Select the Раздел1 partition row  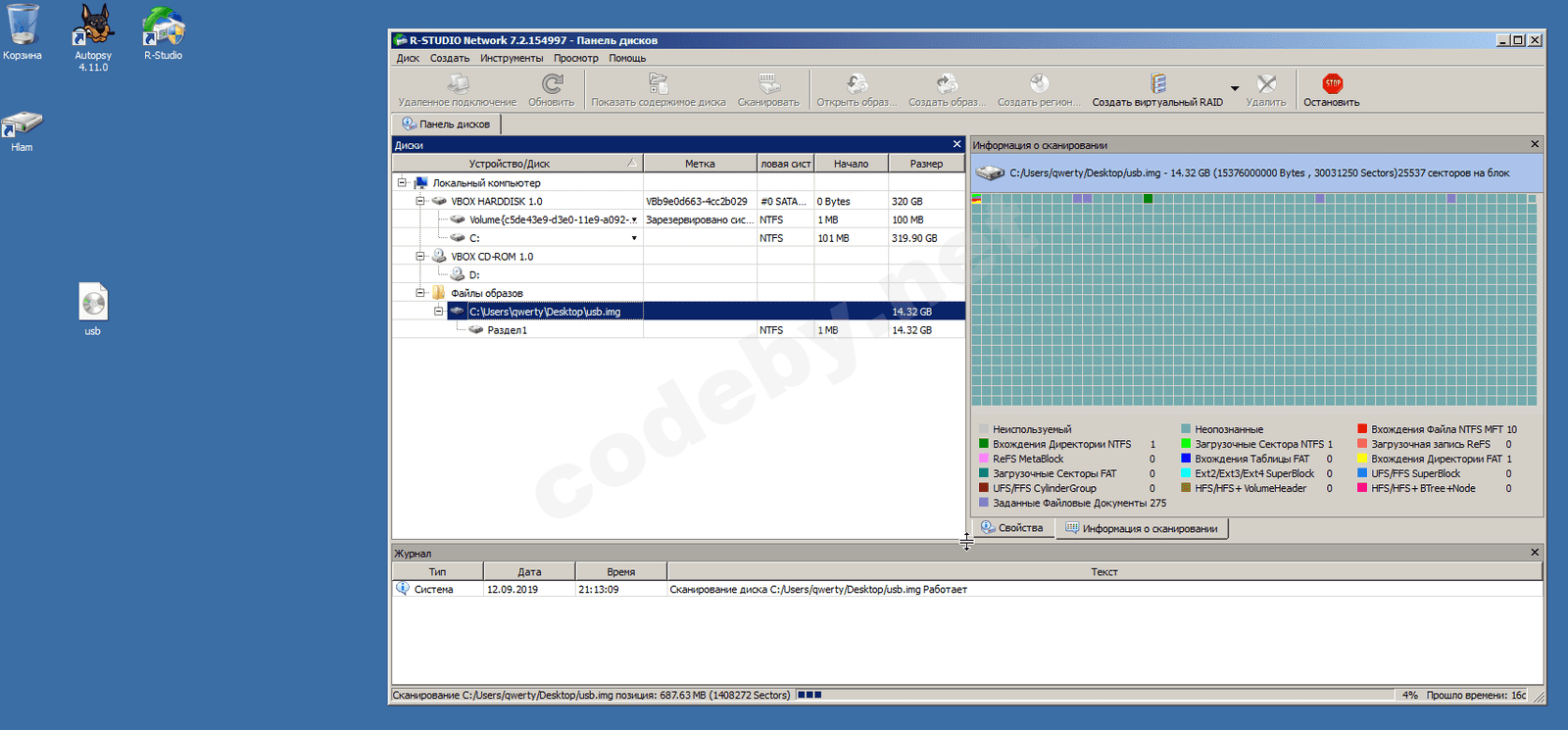click(x=508, y=330)
